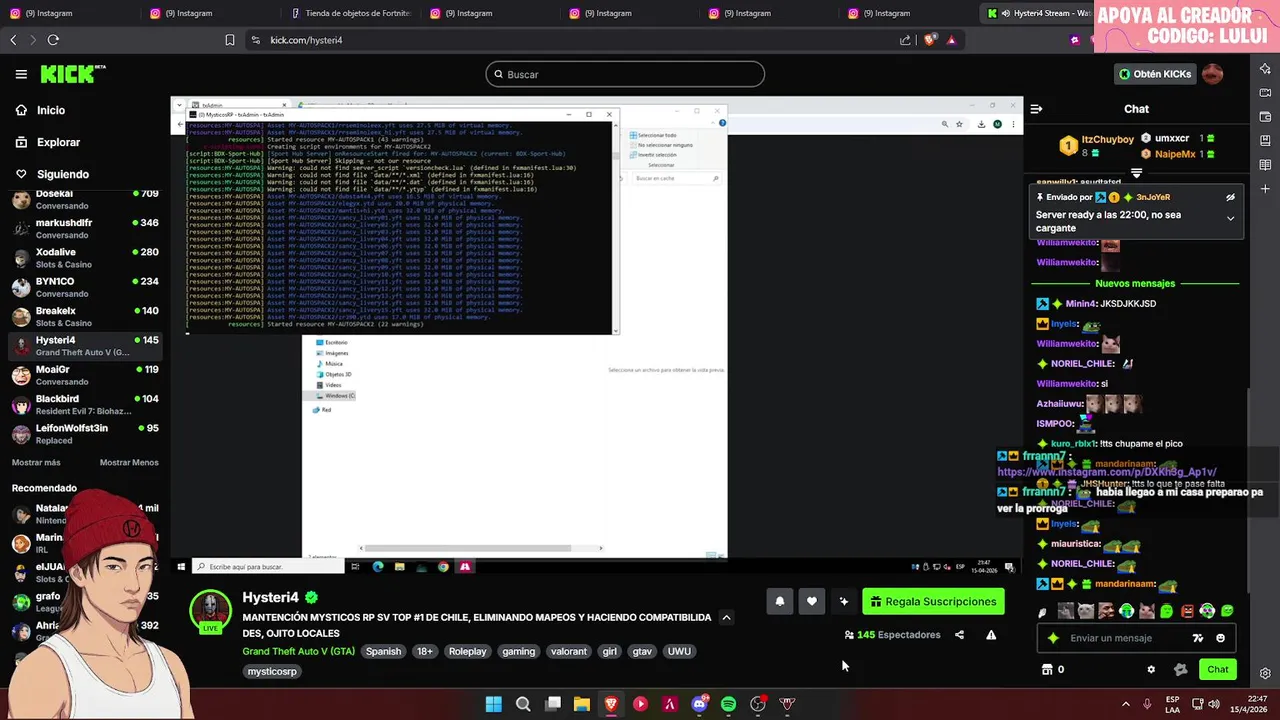Click Mostrar más in sidebar
Screen dimensions: 1280x720
36,463
